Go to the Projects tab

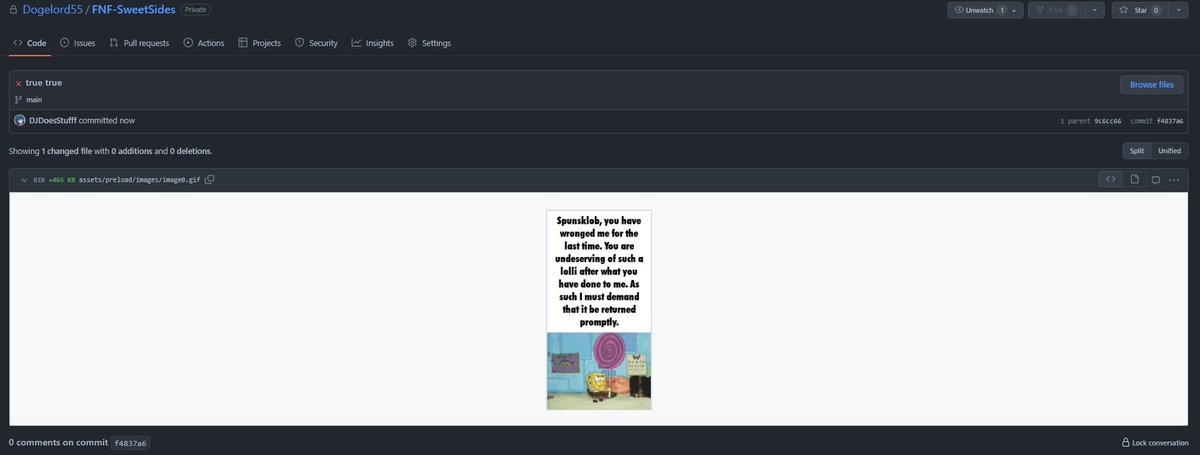click(x=259, y=43)
